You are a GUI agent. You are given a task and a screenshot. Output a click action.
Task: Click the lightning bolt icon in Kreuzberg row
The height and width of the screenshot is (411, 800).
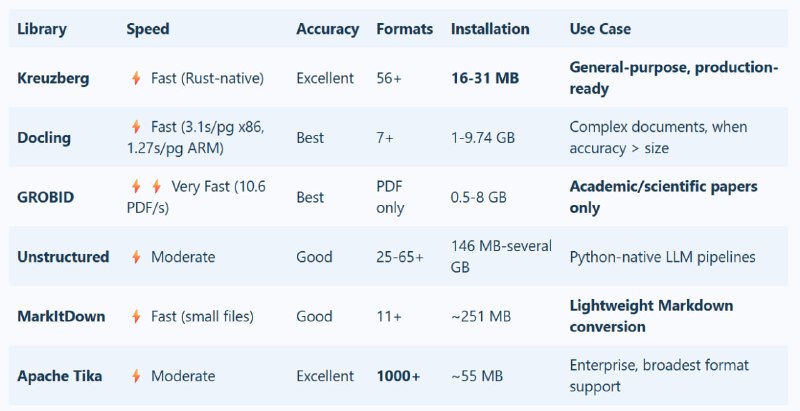136,78
